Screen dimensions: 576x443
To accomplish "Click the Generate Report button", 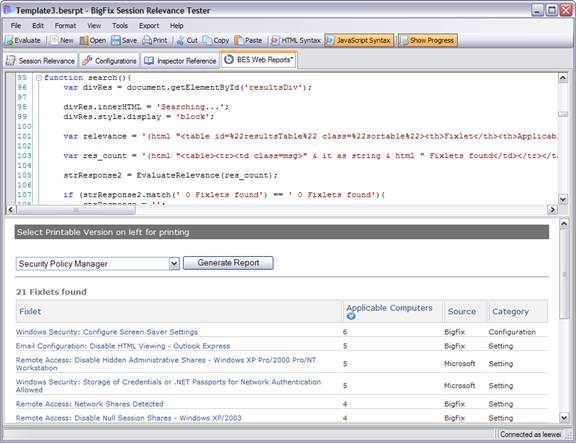I will pos(228,263).
